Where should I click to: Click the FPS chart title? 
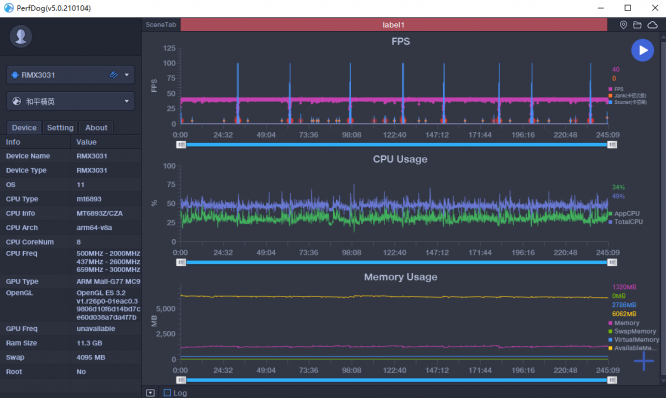coord(401,42)
